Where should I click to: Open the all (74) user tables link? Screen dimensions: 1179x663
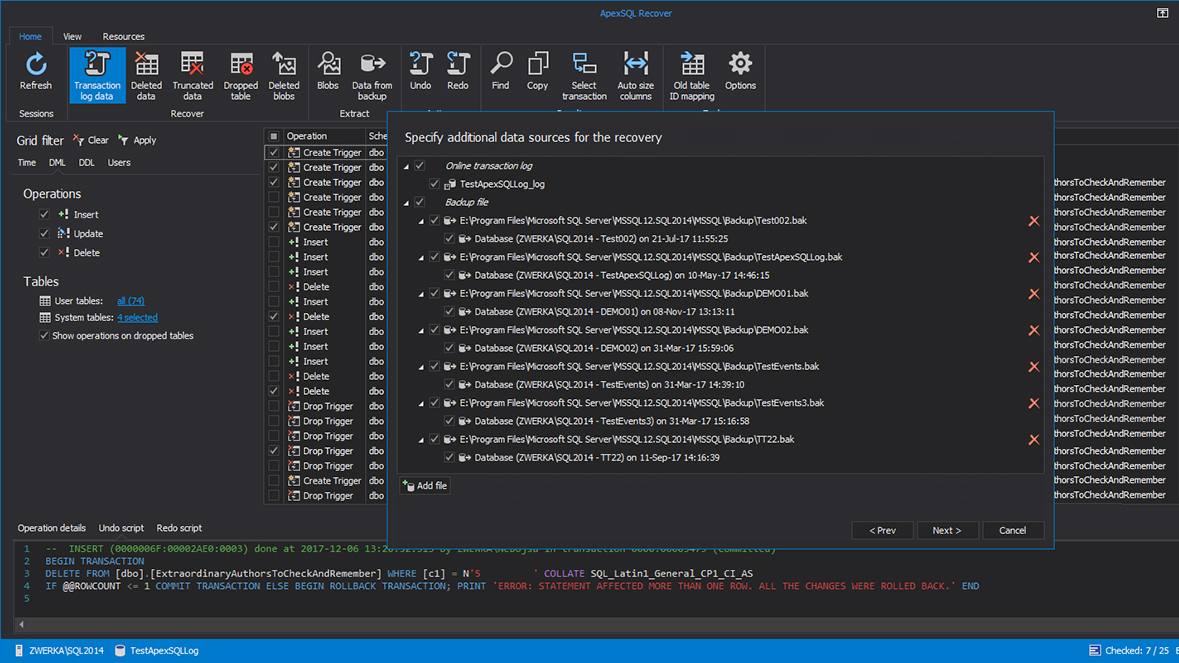tap(132, 300)
